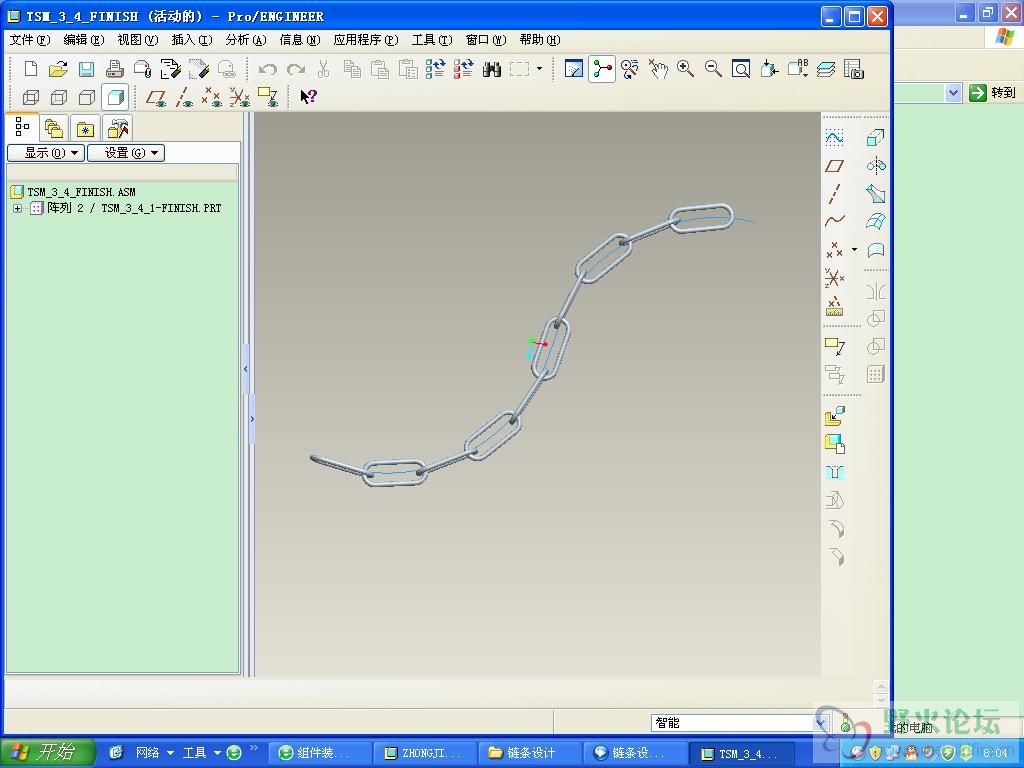Click the Regenerate model icon
The width and height of the screenshot is (1024, 768).
click(x=436, y=69)
